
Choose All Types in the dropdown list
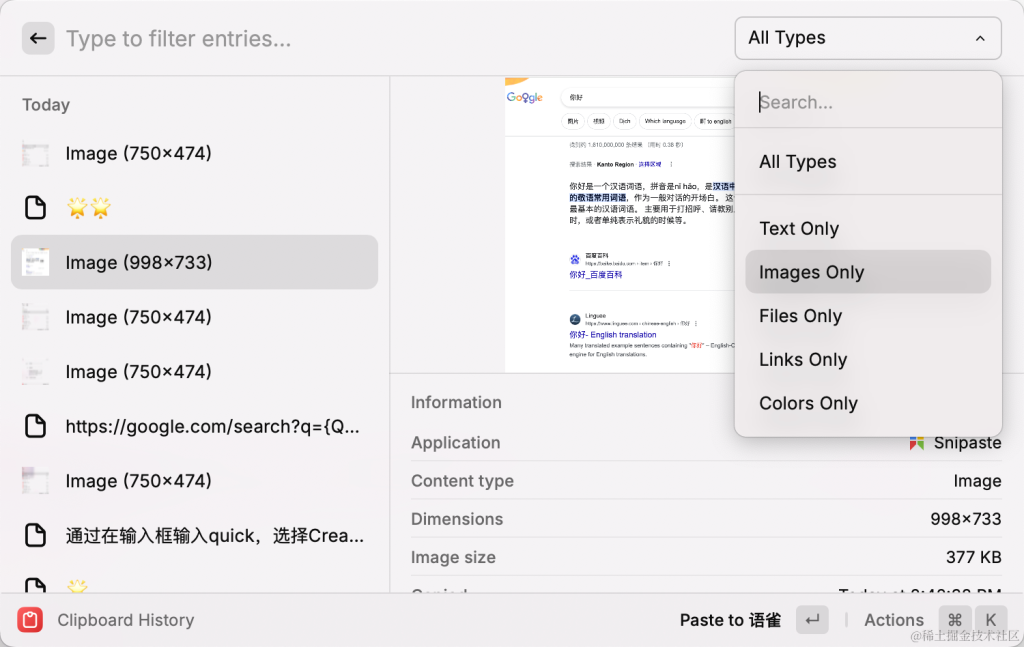point(868,161)
